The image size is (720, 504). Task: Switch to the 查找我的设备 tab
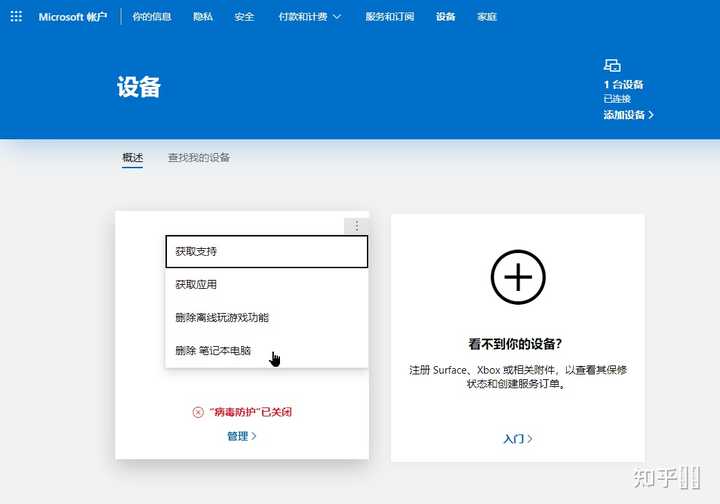point(199,158)
